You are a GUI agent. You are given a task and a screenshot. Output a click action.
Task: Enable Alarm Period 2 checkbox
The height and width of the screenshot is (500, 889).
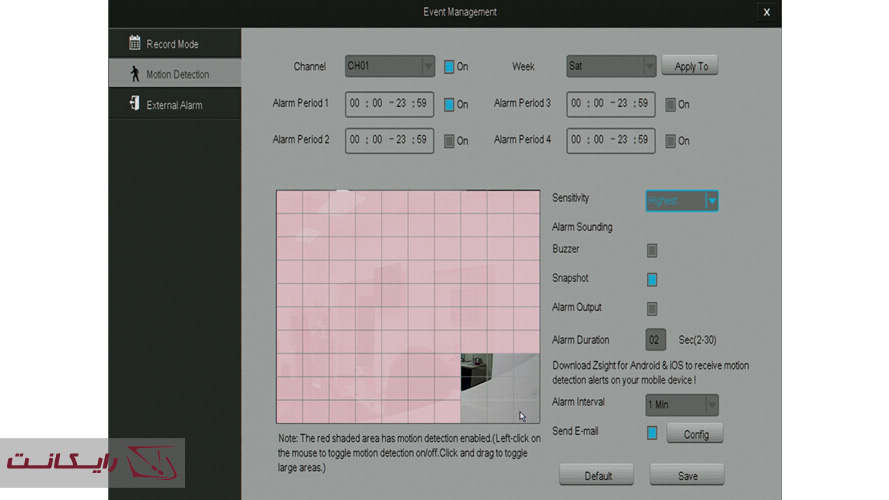coord(449,141)
